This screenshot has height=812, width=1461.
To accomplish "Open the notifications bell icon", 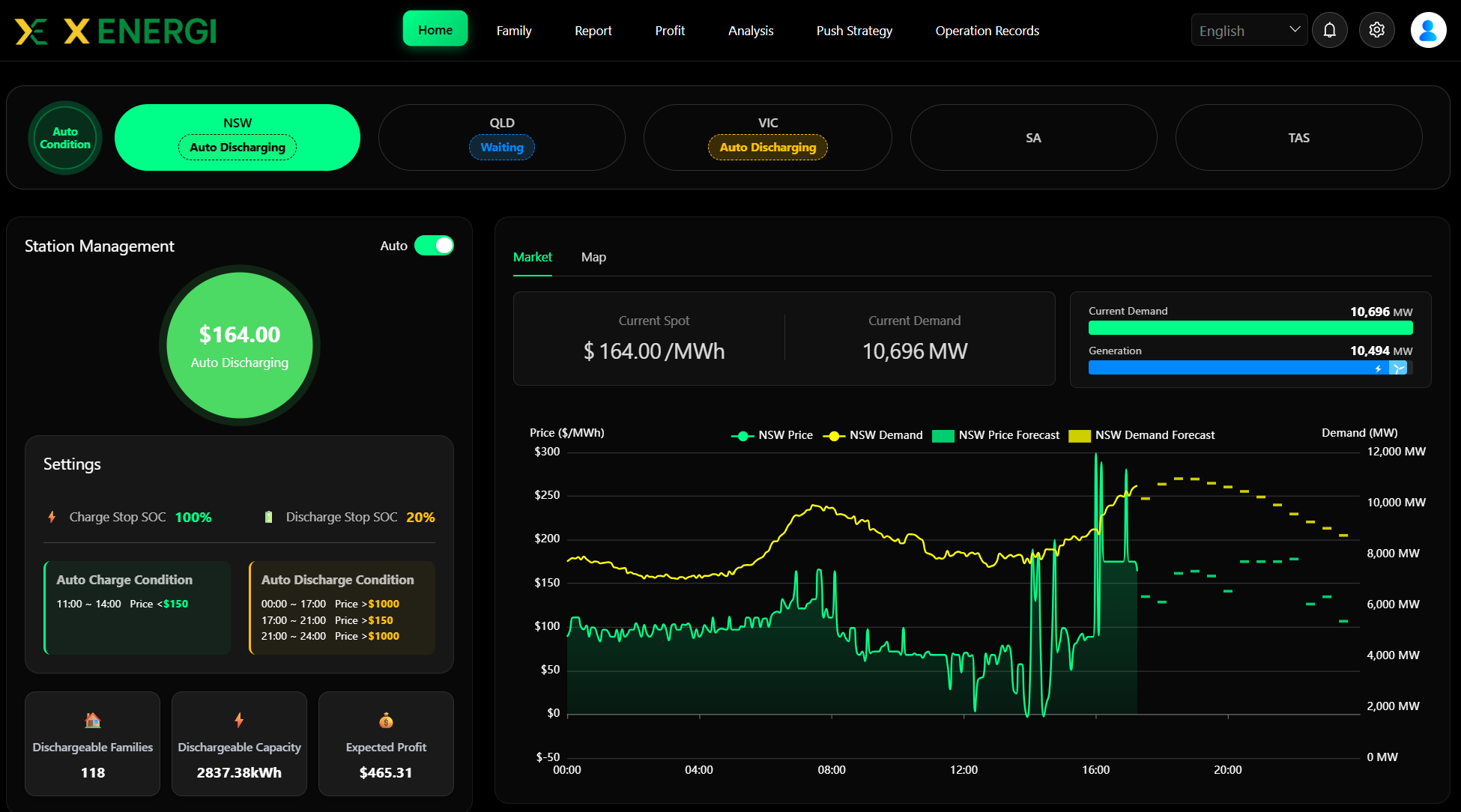I will tap(1330, 31).
